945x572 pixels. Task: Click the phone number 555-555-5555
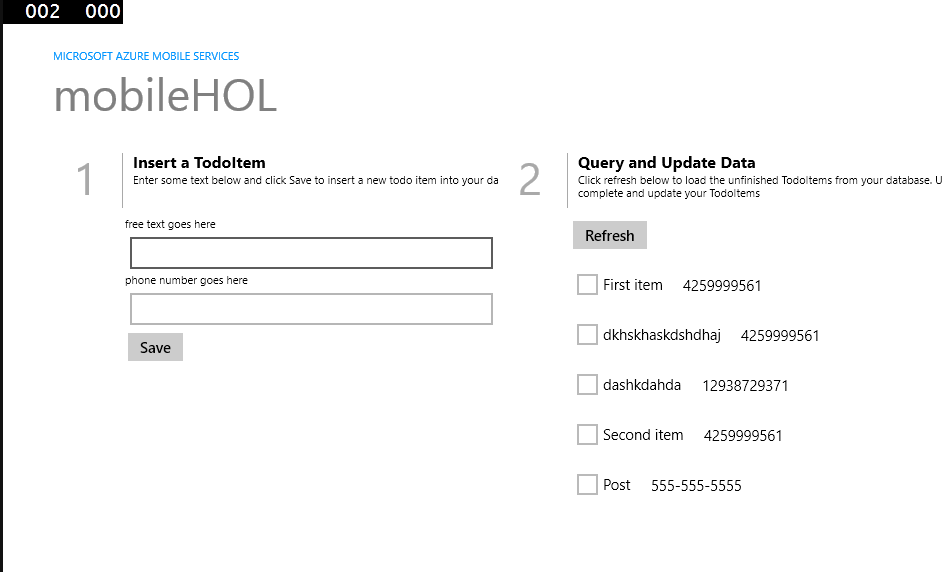click(x=696, y=485)
